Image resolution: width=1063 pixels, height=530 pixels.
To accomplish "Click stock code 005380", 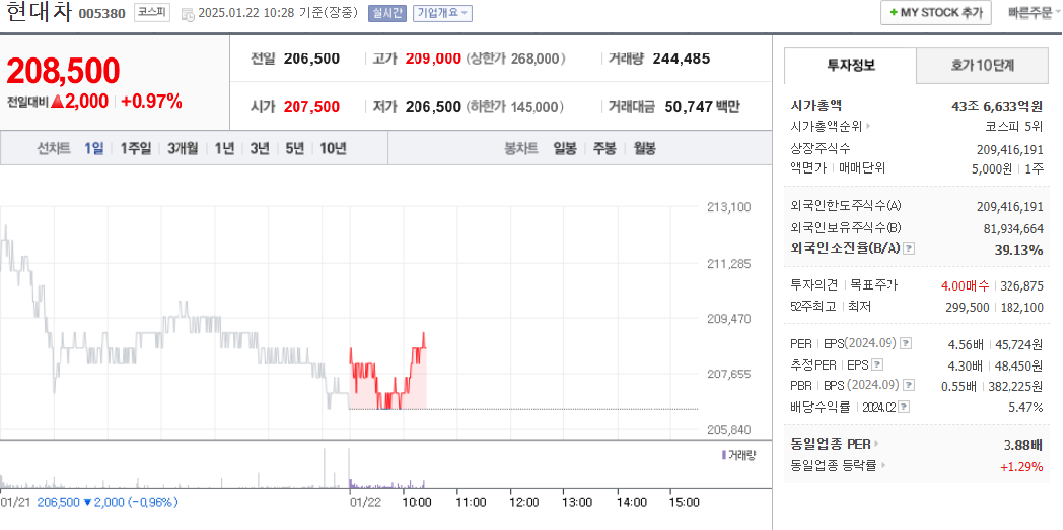I will 102,14.
